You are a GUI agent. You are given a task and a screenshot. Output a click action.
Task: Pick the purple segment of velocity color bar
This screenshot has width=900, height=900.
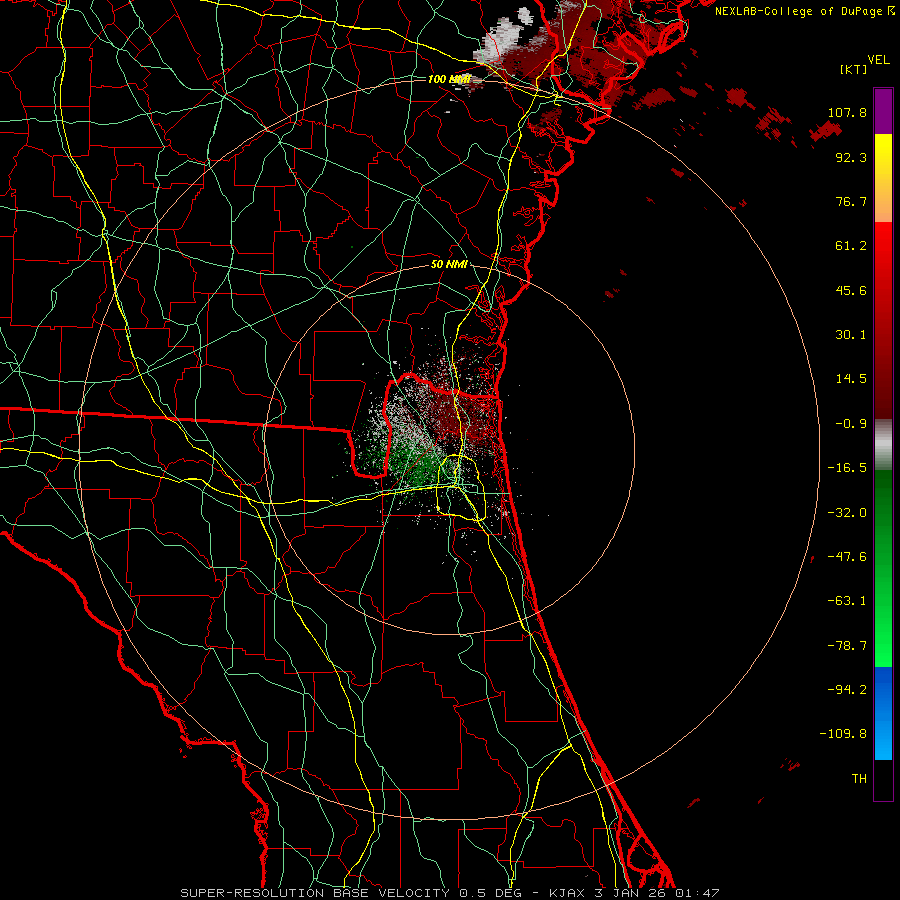(883, 112)
